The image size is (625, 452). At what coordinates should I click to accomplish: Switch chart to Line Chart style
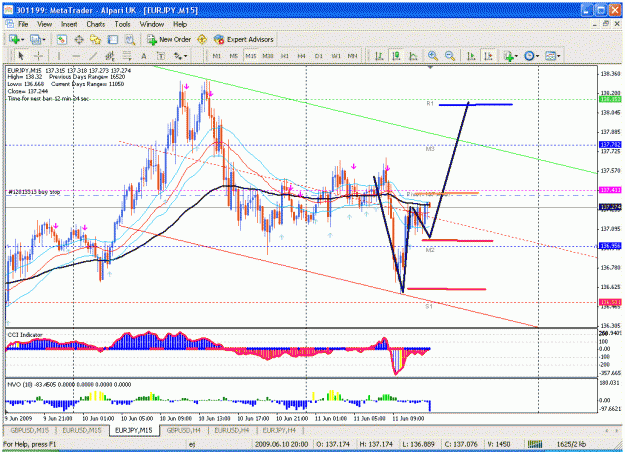click(413, 56)
